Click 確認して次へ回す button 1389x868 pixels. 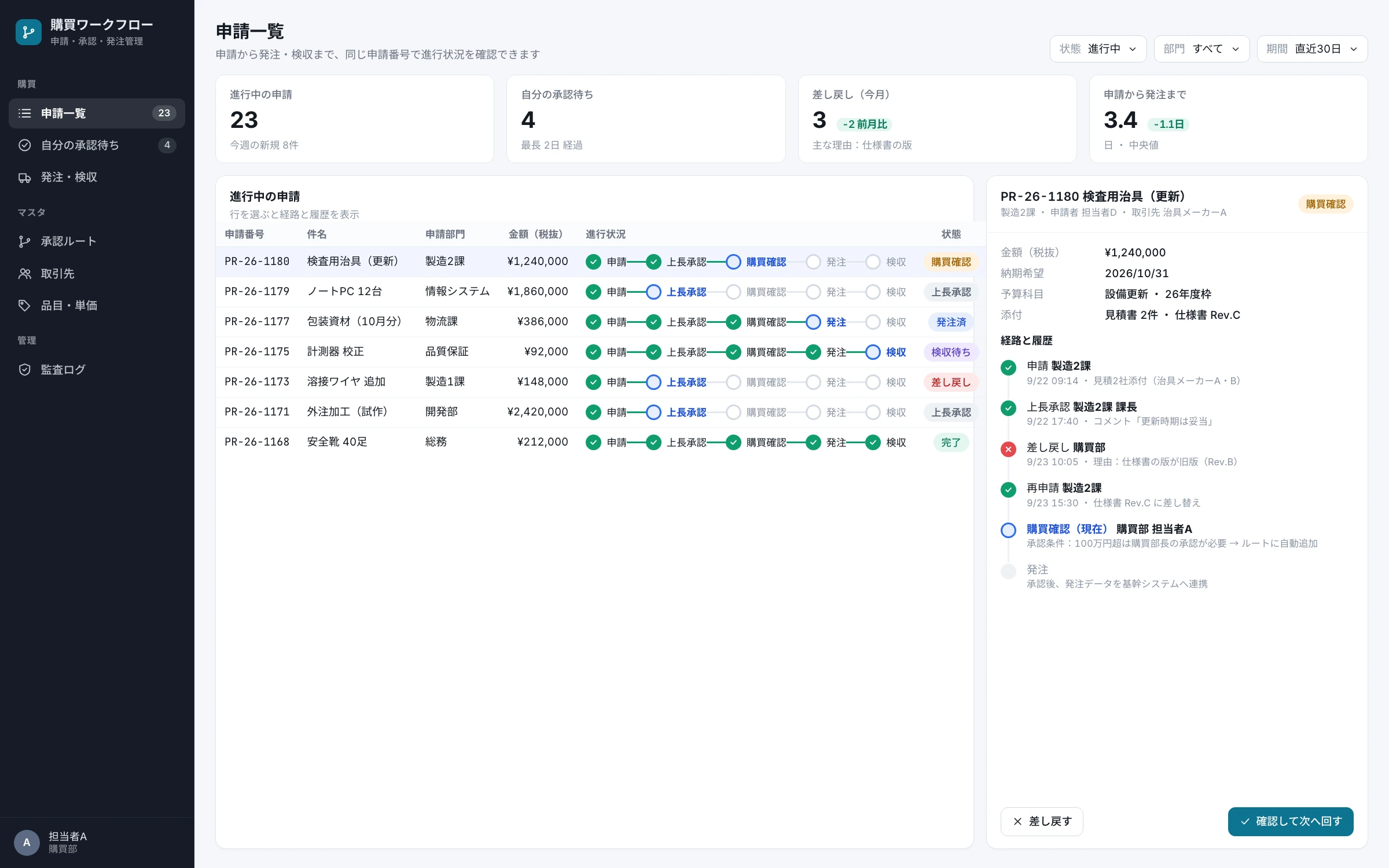coord(1291,822)
